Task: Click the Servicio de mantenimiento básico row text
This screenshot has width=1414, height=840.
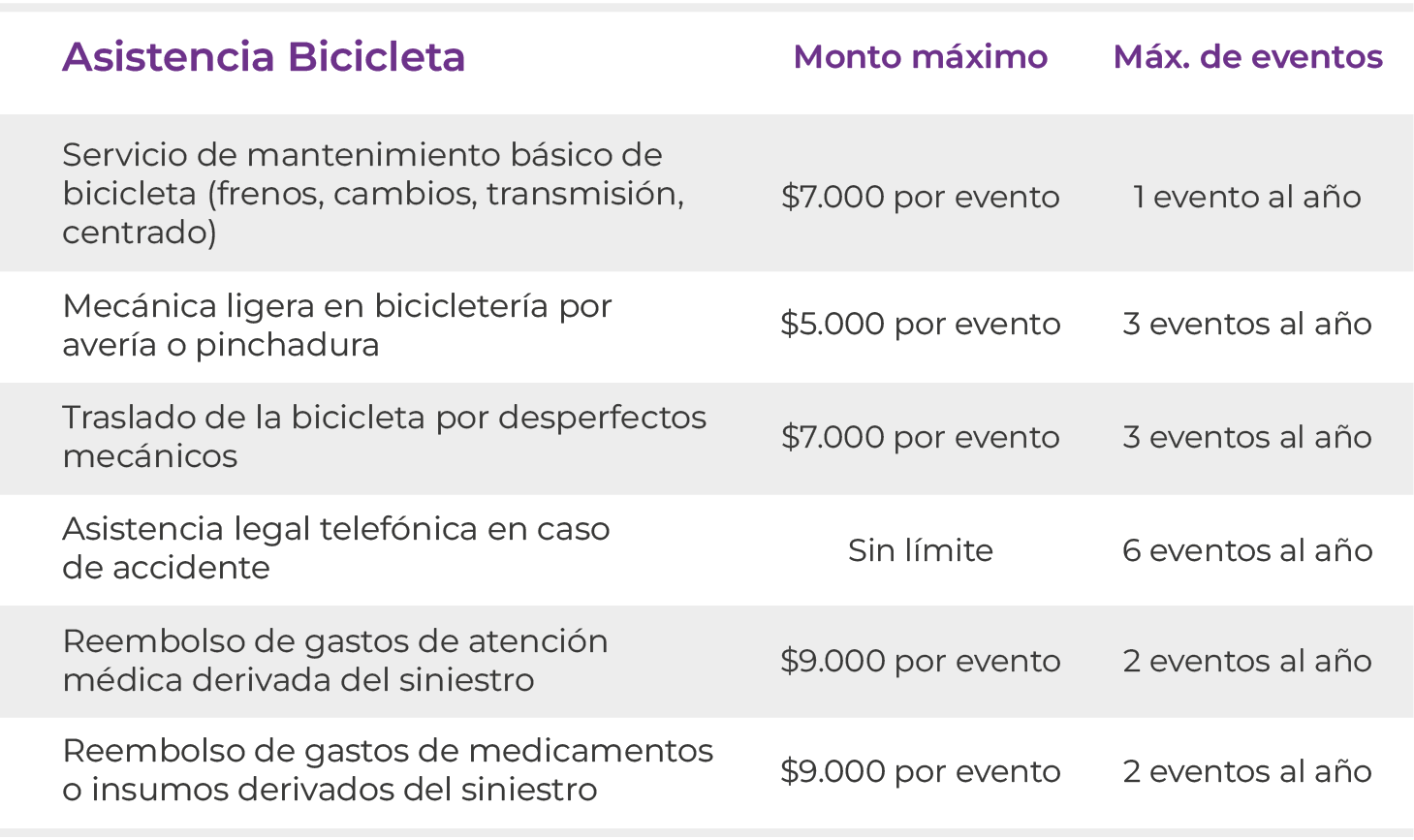Action: click(x=373, y=193)
